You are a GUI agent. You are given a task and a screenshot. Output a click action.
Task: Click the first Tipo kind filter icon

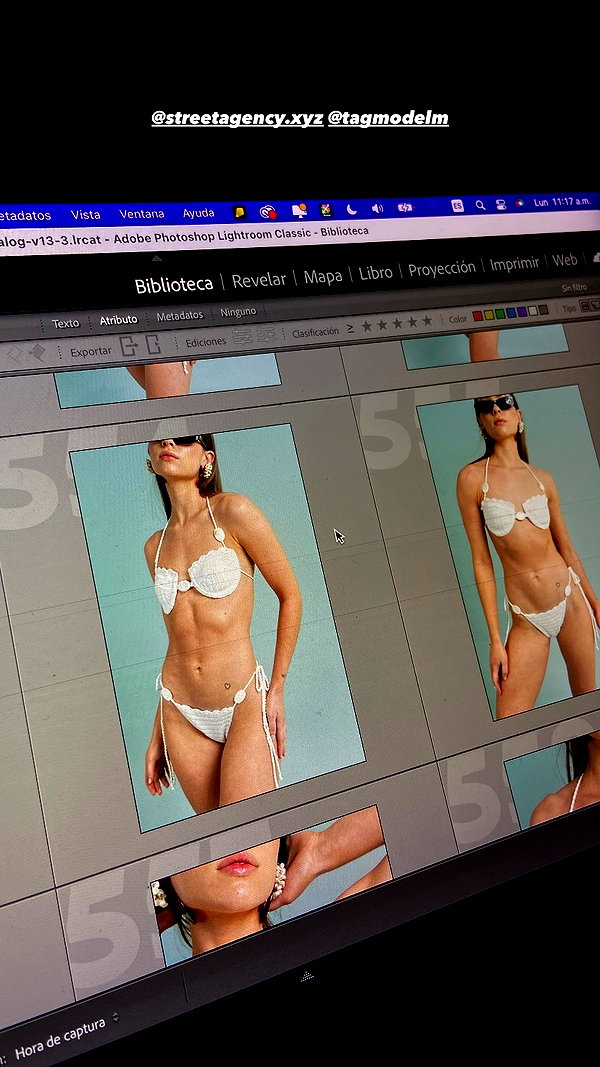(584, 306)
